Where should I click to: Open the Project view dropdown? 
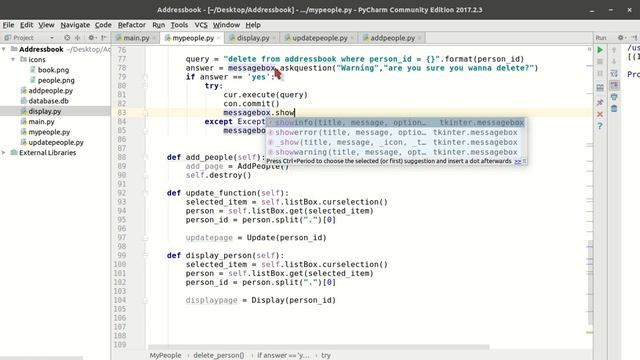[52, 38]
